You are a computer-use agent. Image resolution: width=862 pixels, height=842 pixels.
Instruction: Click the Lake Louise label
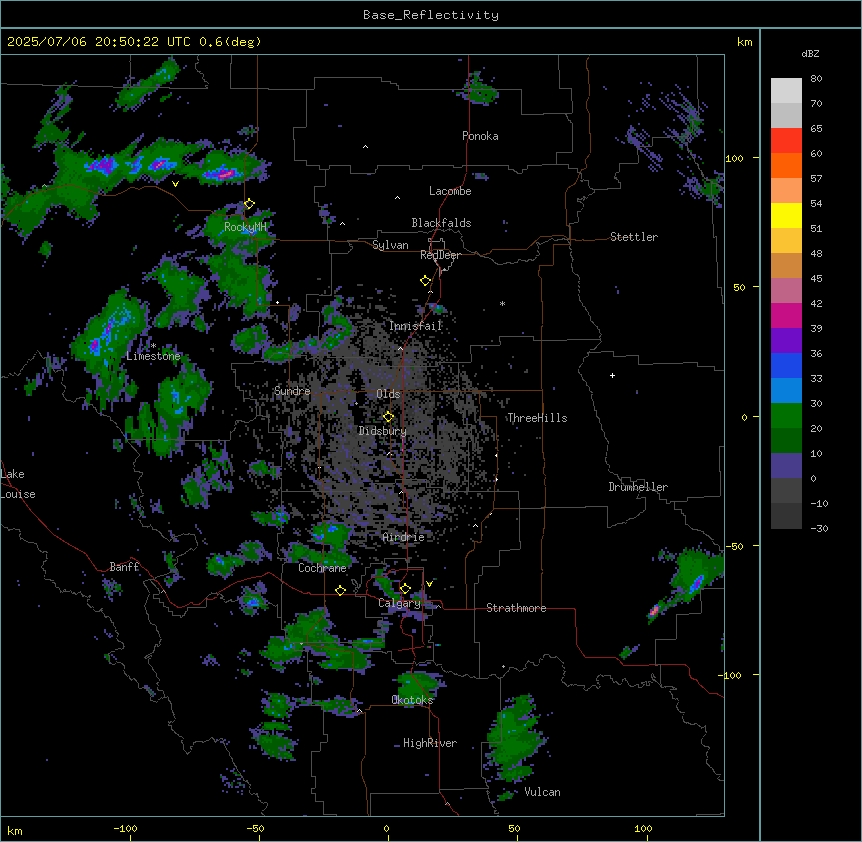tap(18, 484)
